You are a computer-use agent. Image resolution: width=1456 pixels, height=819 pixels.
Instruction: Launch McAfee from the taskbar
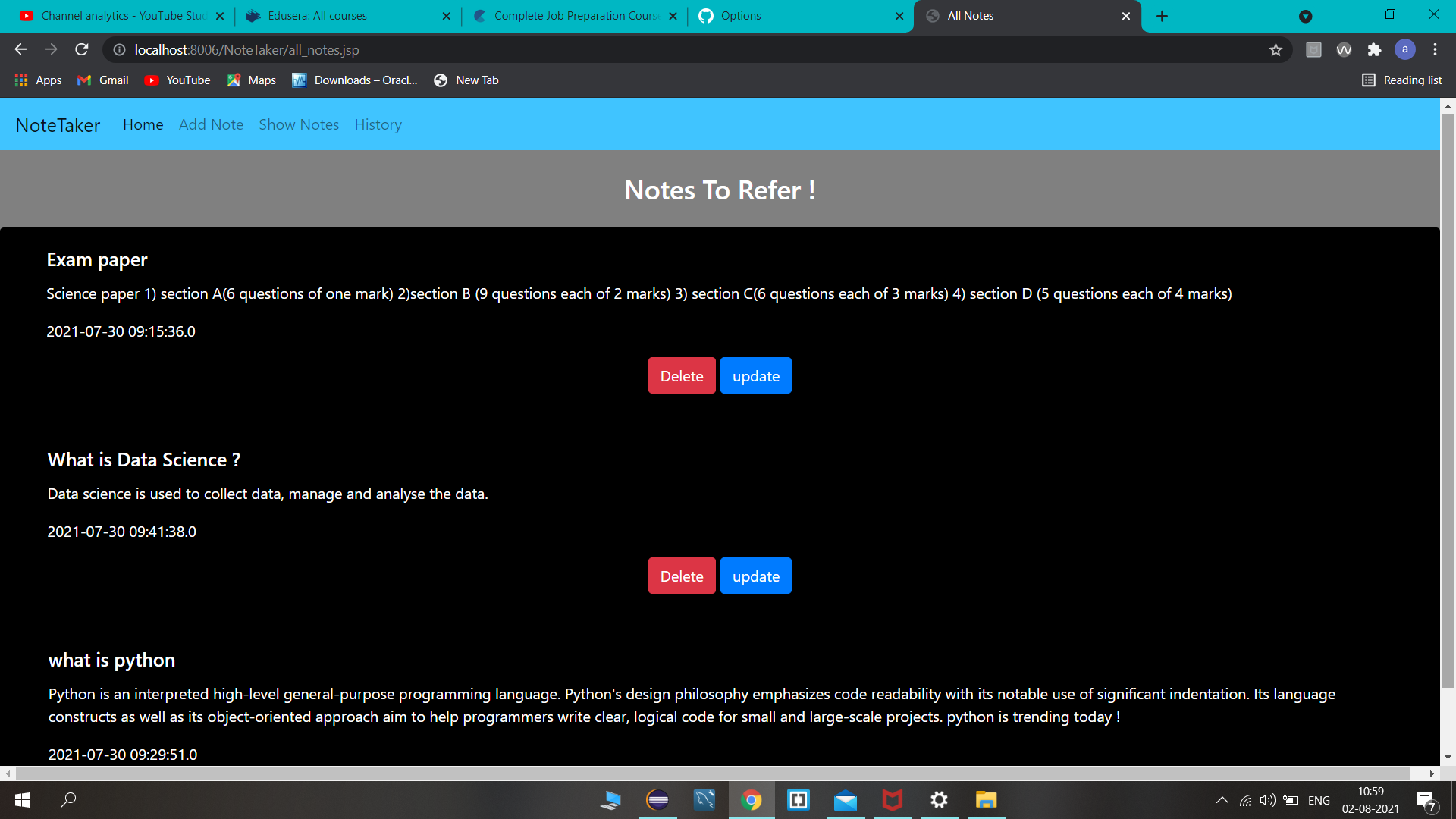pyautogui.click(x=892, y=800)
